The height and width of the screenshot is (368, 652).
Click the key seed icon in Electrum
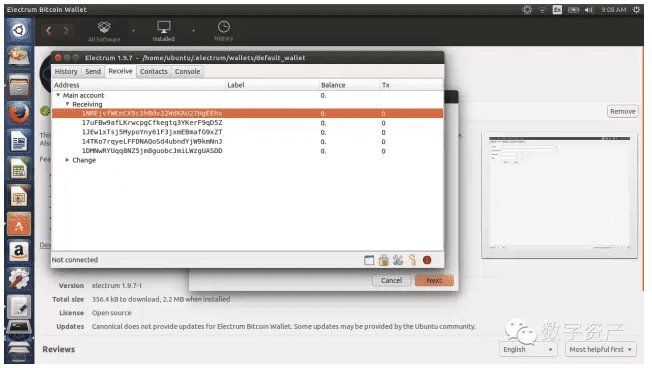412,260
